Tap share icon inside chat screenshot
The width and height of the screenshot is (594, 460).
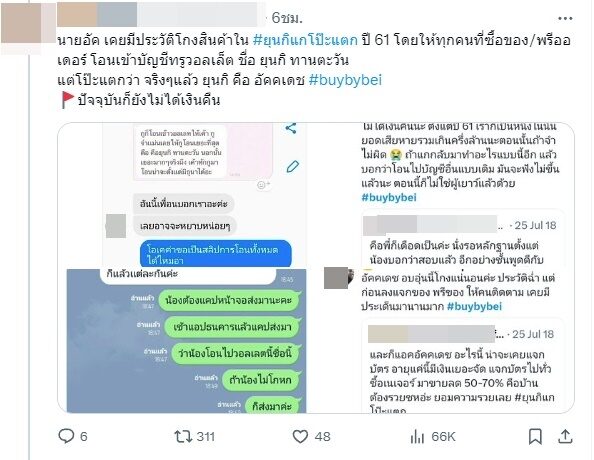291,128
